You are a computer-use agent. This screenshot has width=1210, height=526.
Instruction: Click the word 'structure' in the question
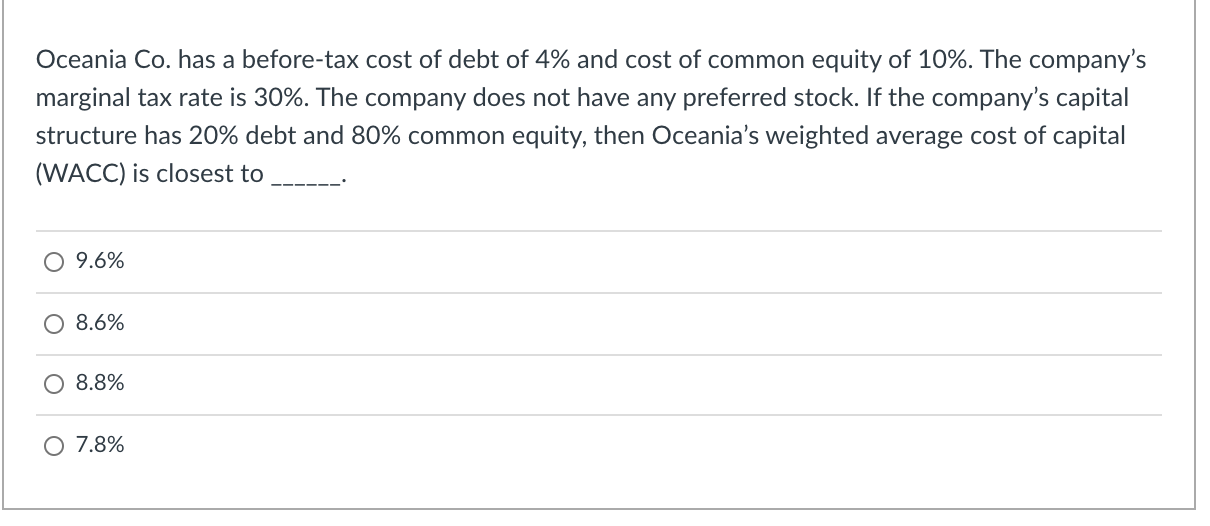[80, 136]
